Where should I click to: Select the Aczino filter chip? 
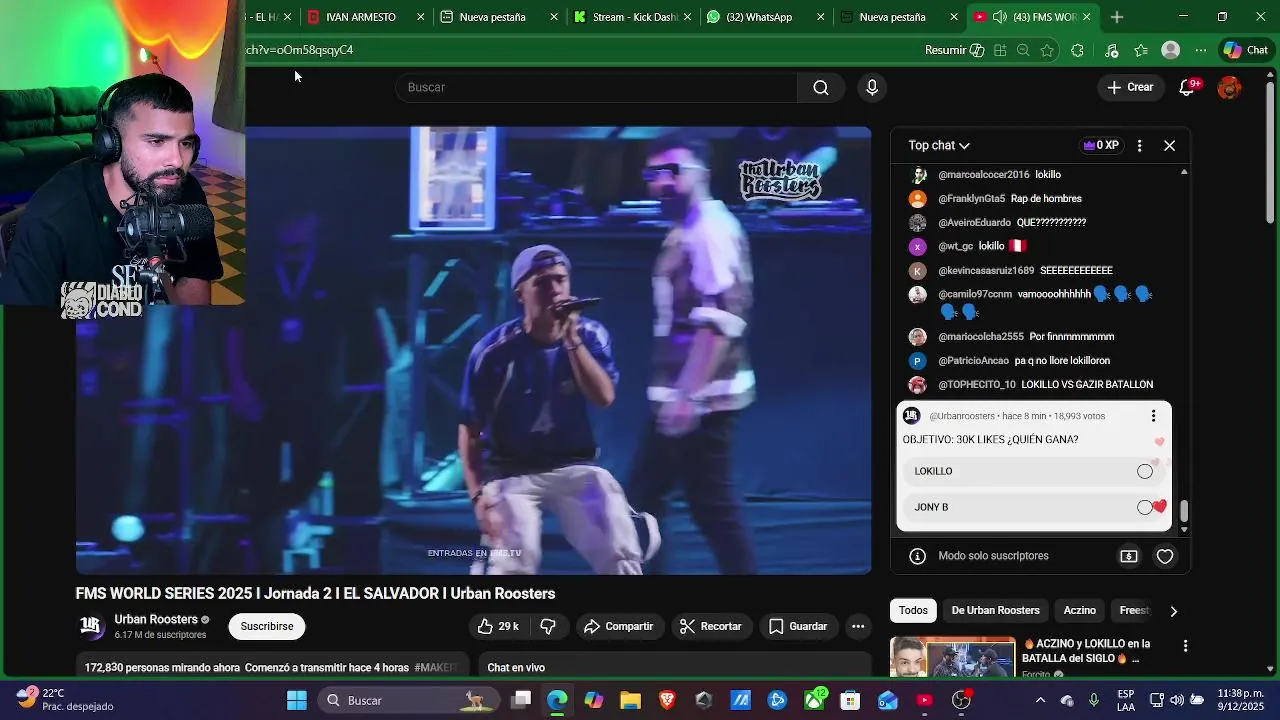tap(1080, 610)
